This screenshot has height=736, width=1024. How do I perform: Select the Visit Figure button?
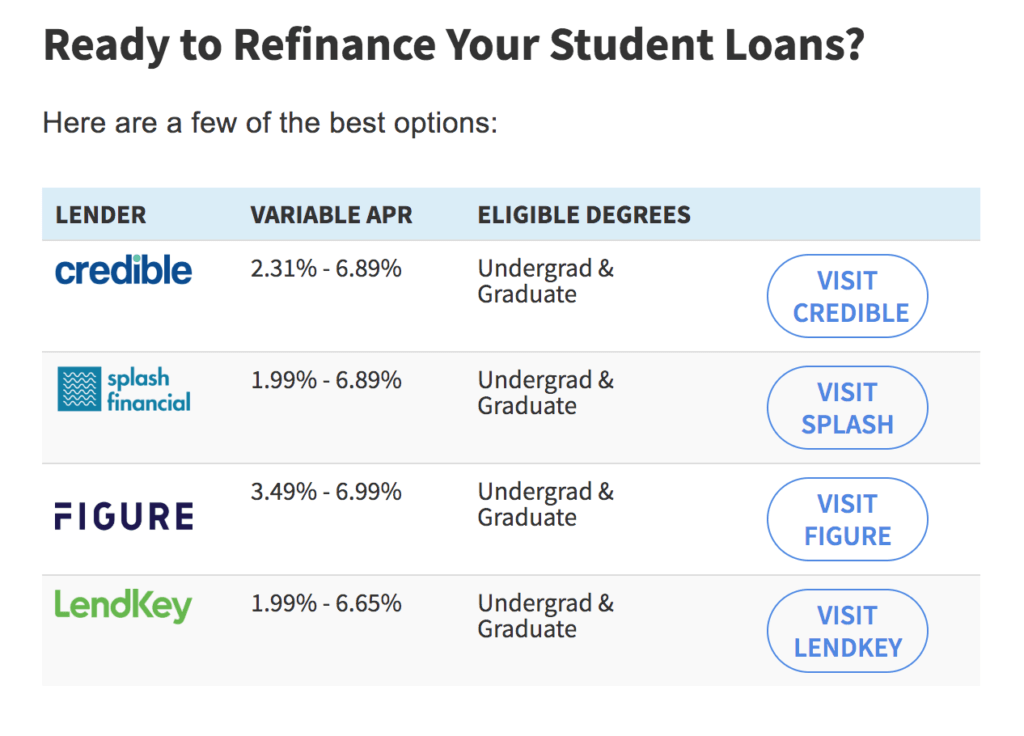(x=847, y=520)
